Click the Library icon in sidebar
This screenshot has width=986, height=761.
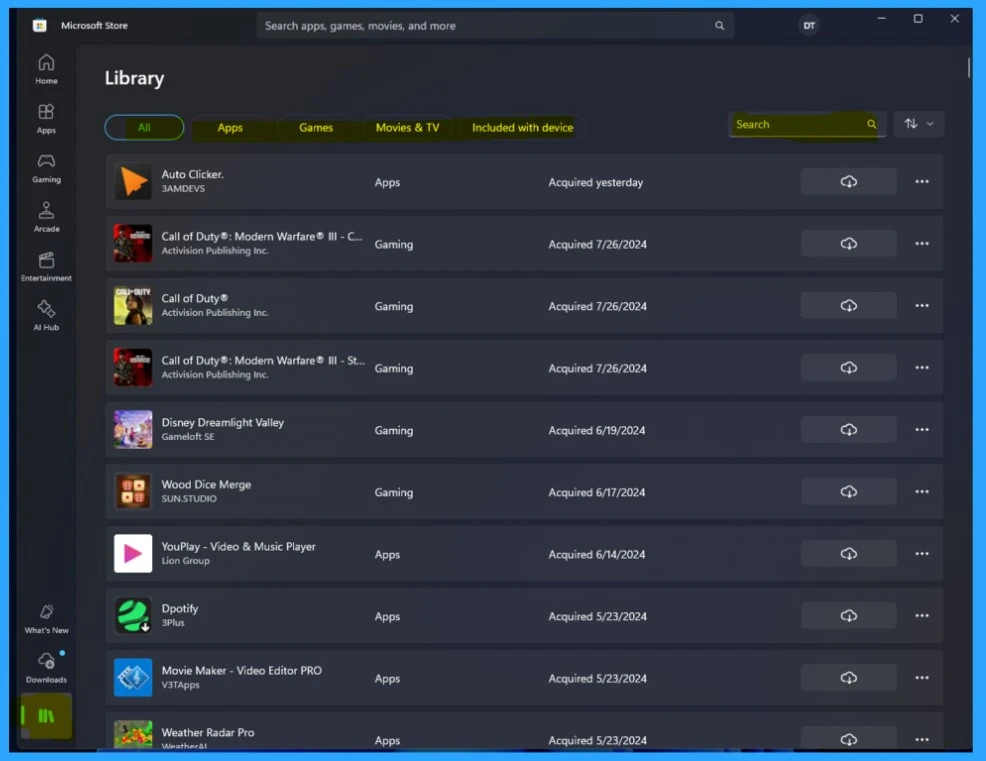click(x=46, y=716)
